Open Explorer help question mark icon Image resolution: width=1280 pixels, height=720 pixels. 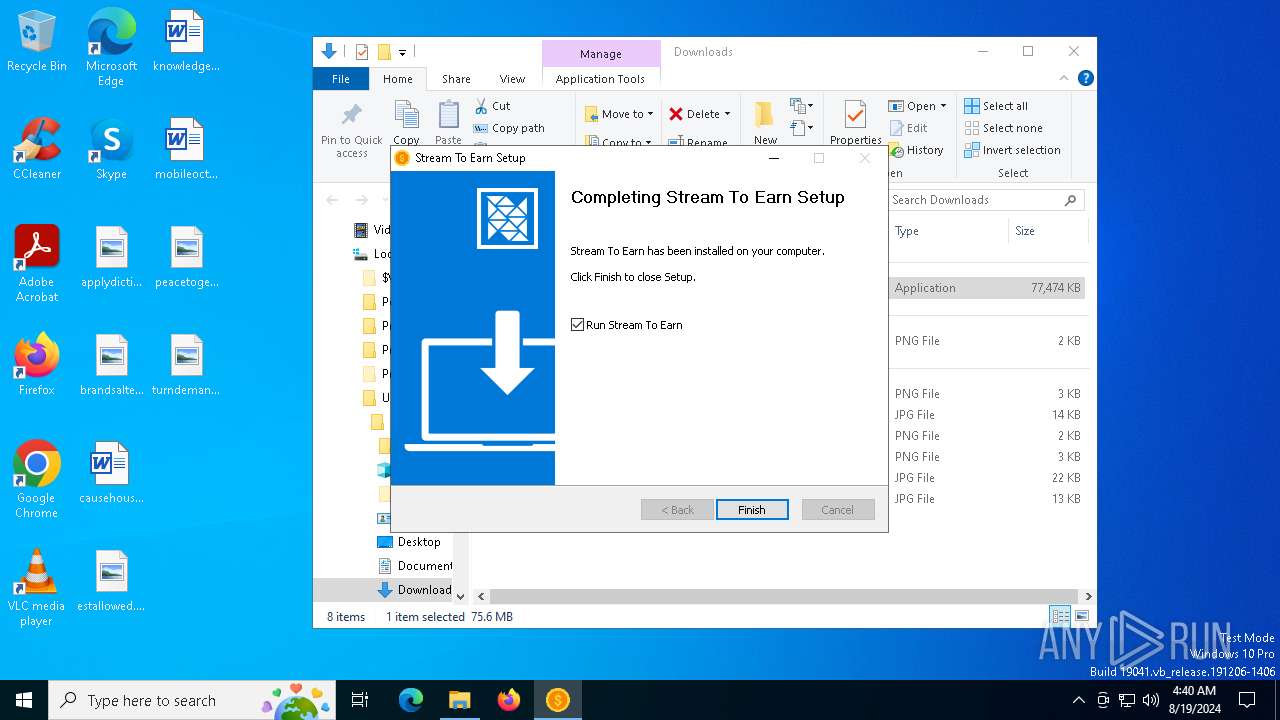[x=1085, y=78]
